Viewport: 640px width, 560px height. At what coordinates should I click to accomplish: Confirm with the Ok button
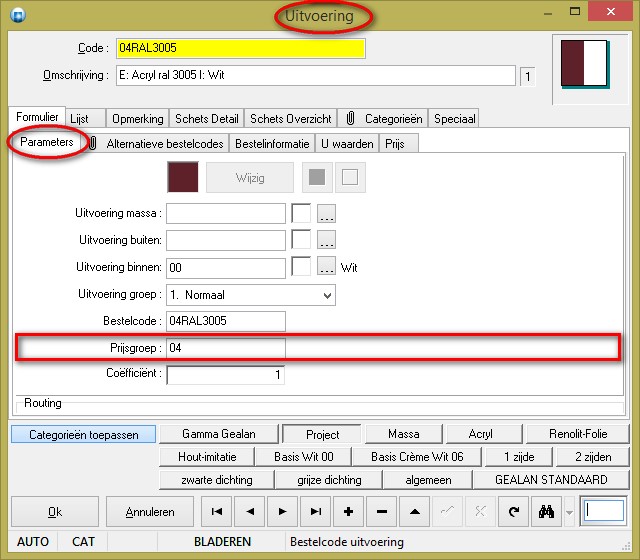point(55,512)
